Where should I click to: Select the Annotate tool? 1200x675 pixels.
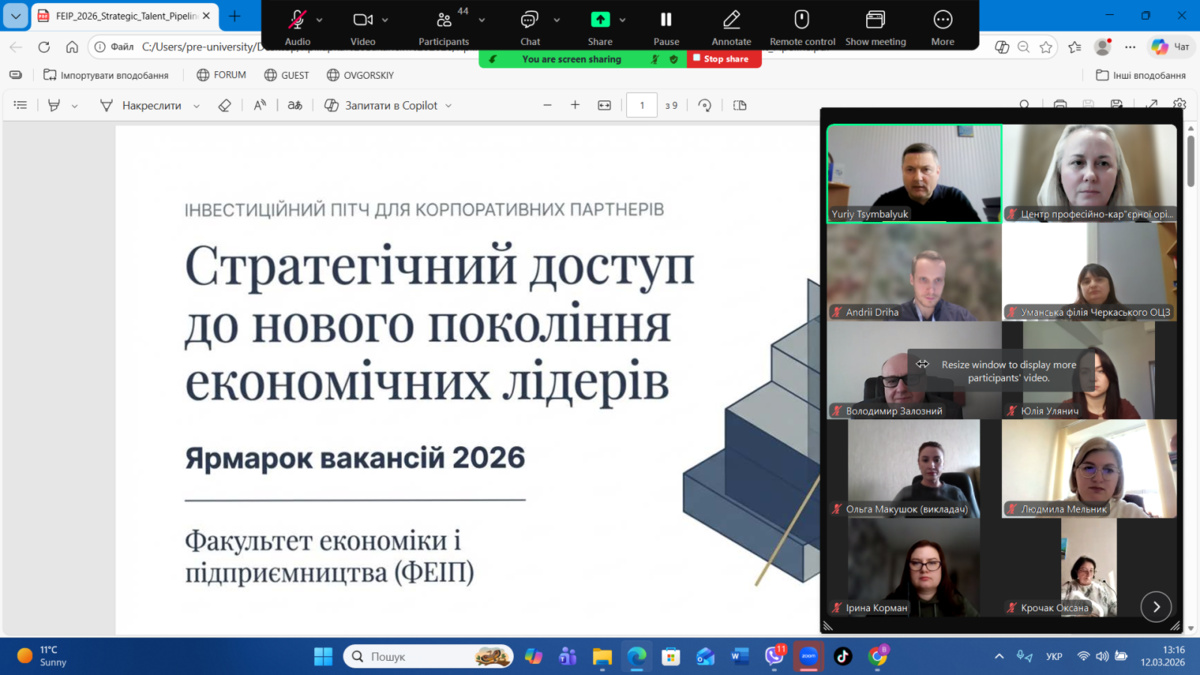[x=731, y=20]
